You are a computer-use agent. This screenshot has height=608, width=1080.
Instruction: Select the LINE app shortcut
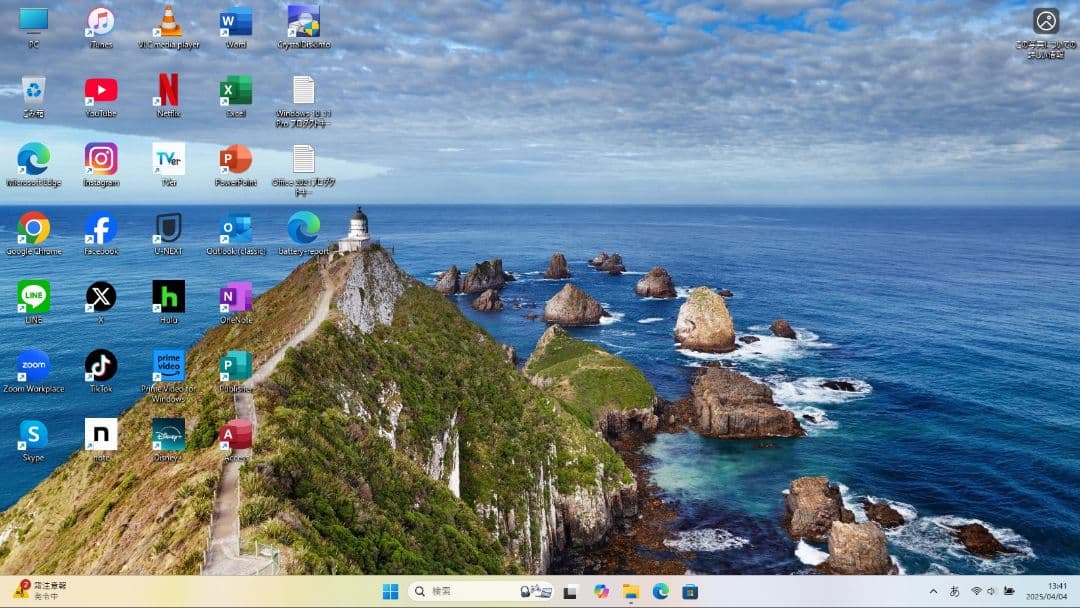point(33,297)
